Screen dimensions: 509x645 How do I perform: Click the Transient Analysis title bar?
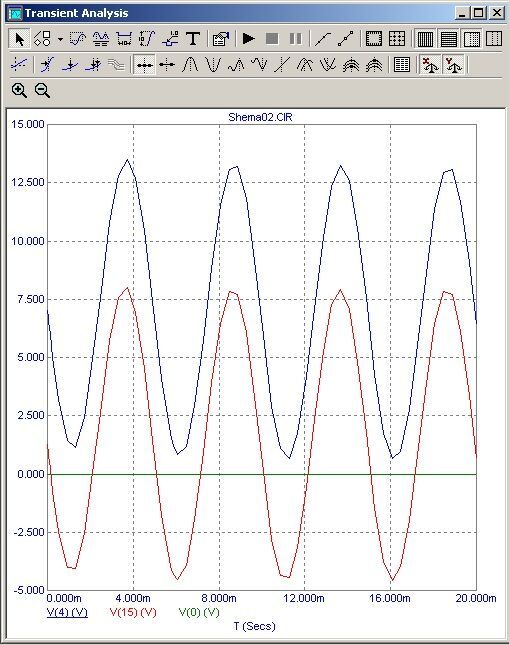coord(254,14)
